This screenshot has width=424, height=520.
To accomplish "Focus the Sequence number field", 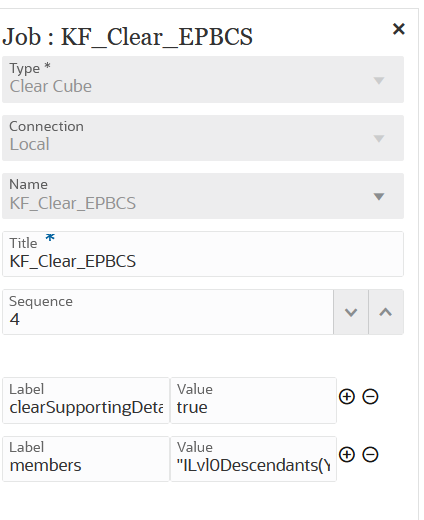I will (x=168, y=312).
